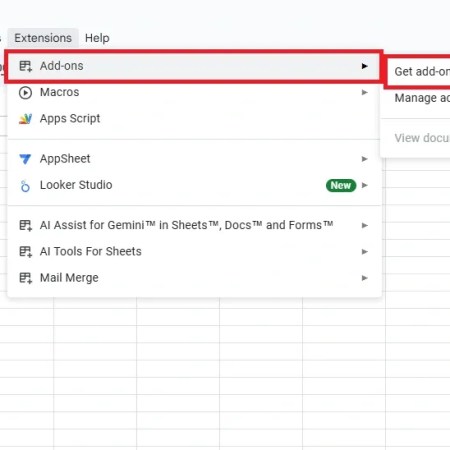The image size is (450, 450).
Task: Expand the AppSheet submenu arrow
Action: click(x=365, y=159)
